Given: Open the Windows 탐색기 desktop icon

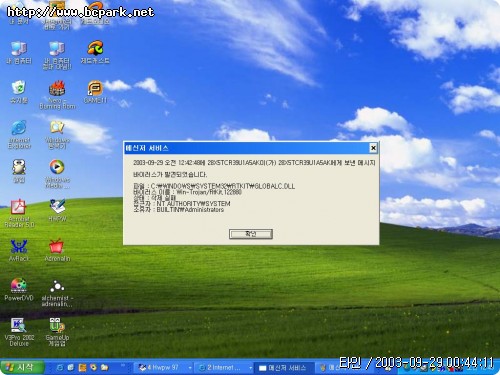Looking at the screenshot, I should click(x=57, y=134).
